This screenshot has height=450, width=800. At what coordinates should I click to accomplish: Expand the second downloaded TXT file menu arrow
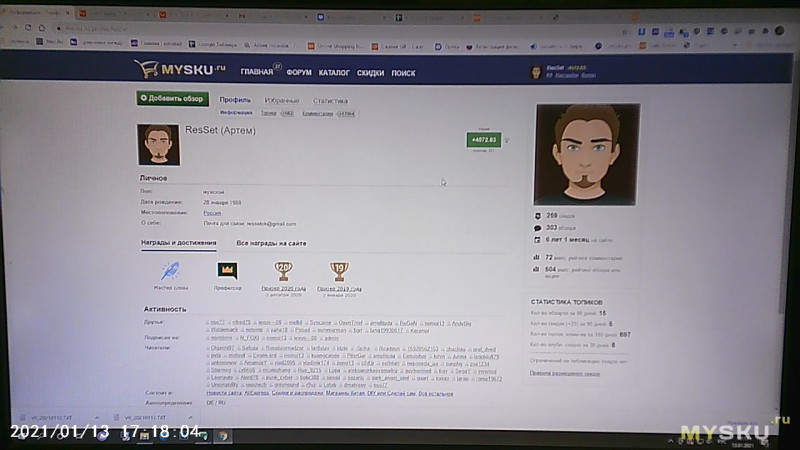tap(190, 417)
